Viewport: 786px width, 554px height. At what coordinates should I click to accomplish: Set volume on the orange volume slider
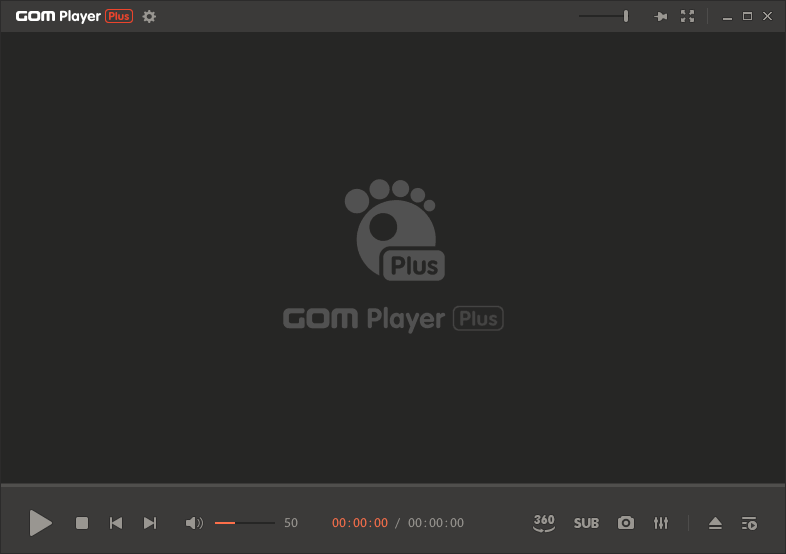[x=245, y=523]
